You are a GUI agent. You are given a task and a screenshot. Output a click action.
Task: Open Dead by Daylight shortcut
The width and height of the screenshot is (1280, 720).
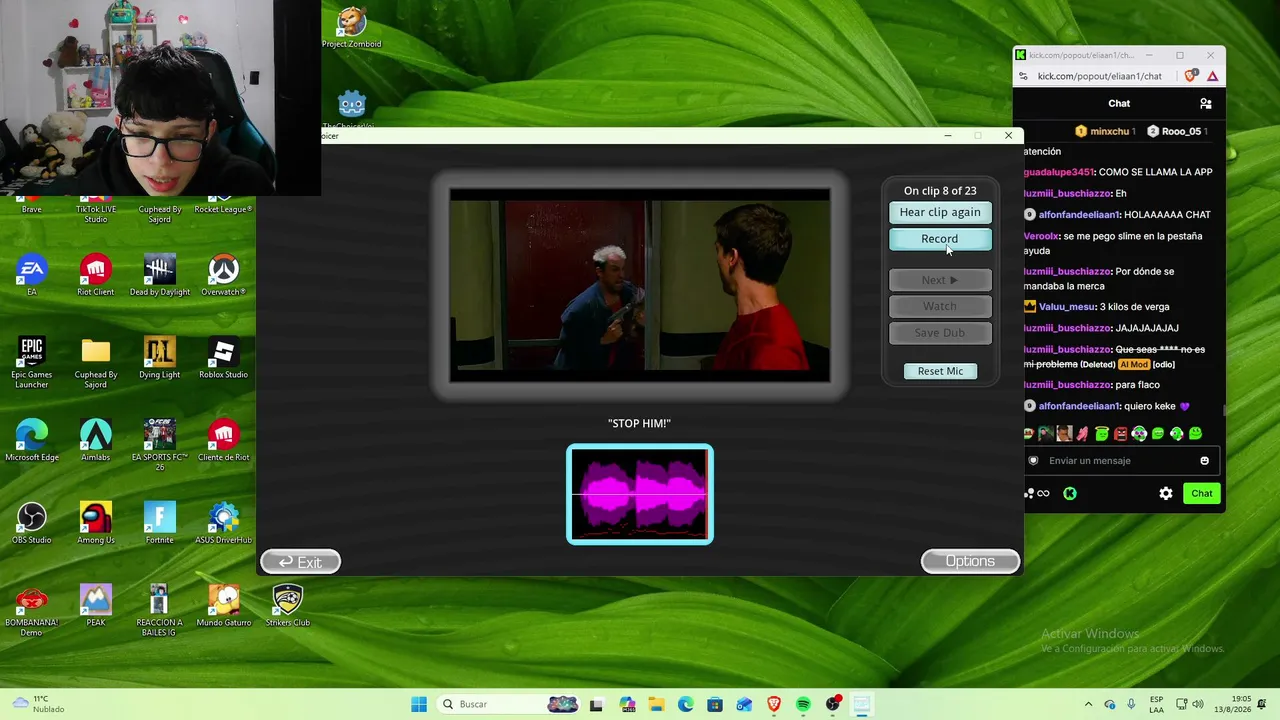click(159, 275)
